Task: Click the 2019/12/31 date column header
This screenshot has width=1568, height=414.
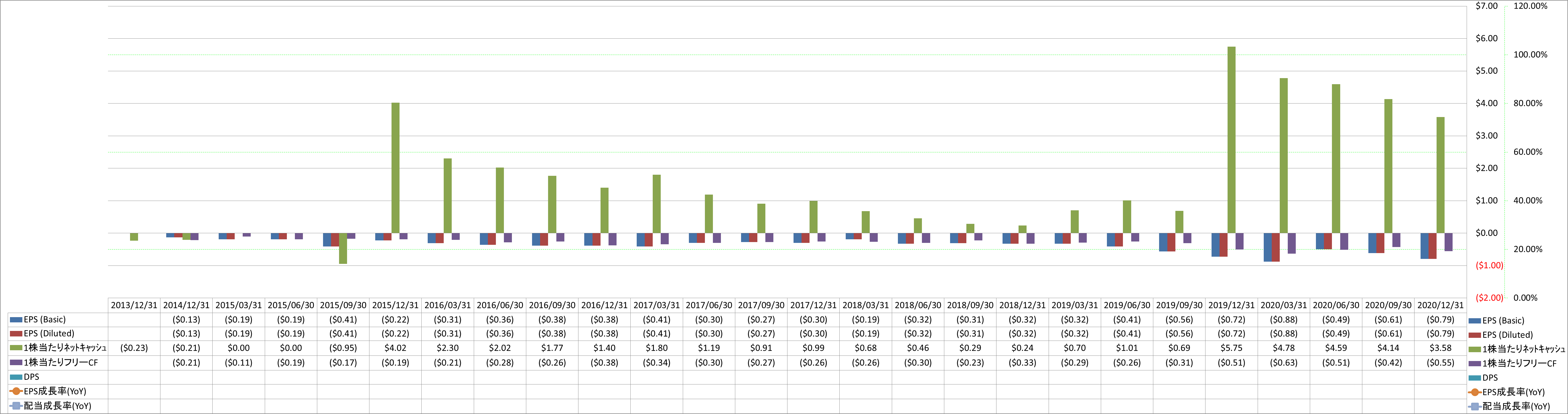Action: [x=1231, y=305]
